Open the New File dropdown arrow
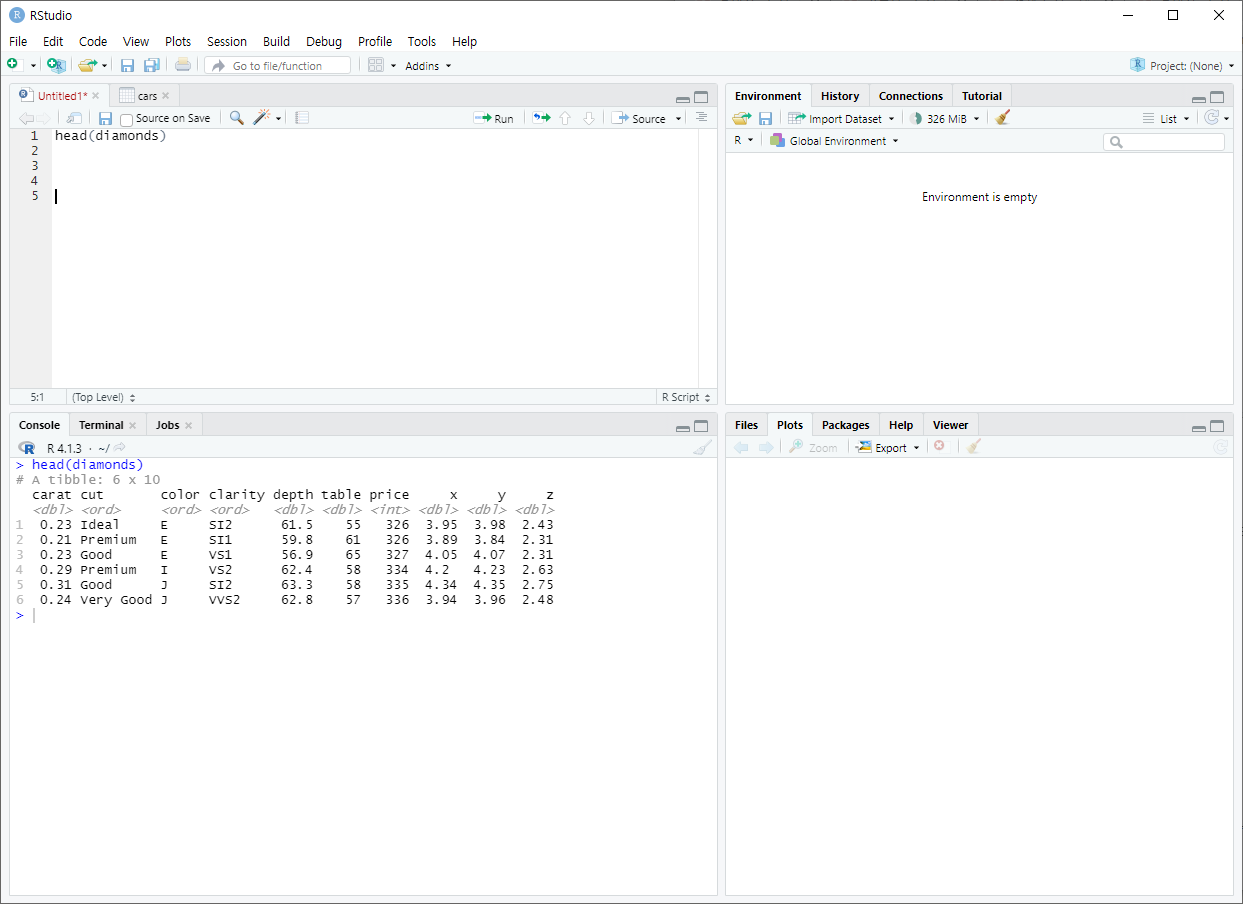1243x904 pixels. 33,66
